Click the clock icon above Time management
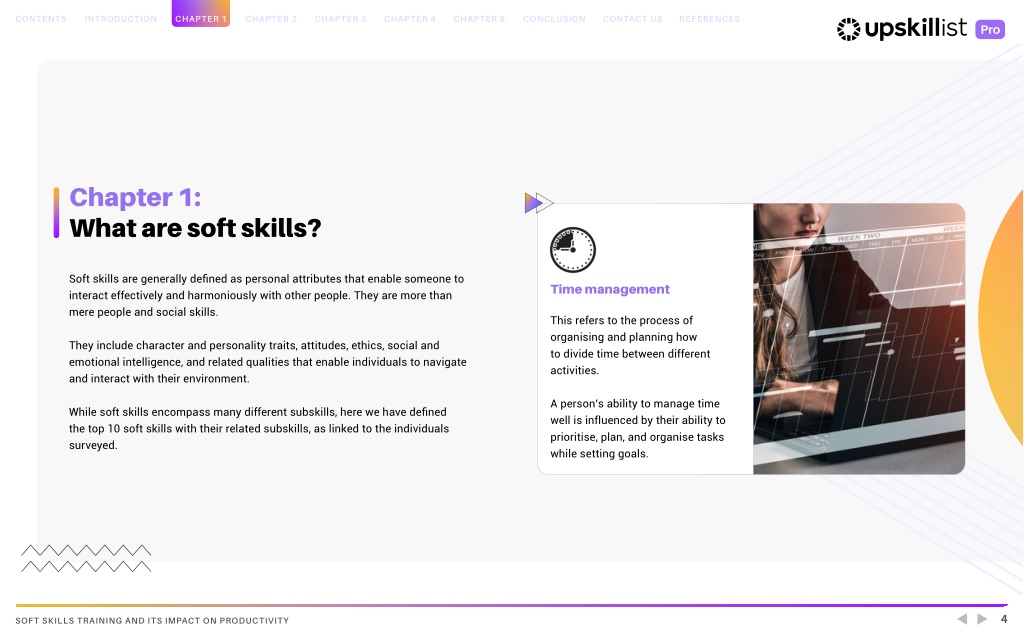Screen dimensions: 1024x639 [x=573, y=250]
